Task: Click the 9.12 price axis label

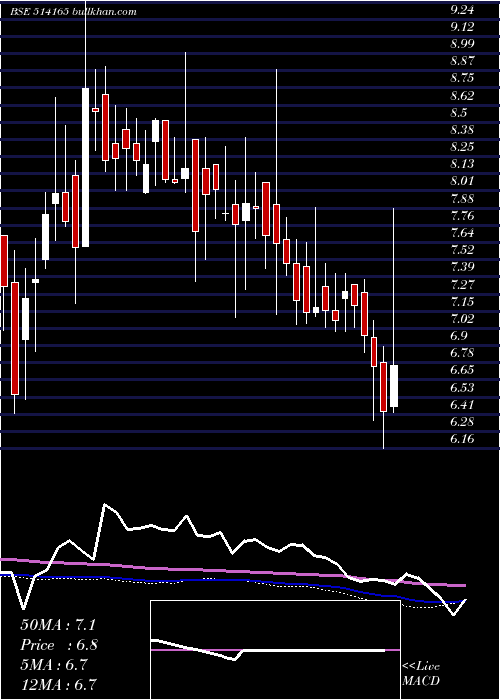Action: pyautogui.click(x=461, y=28)
